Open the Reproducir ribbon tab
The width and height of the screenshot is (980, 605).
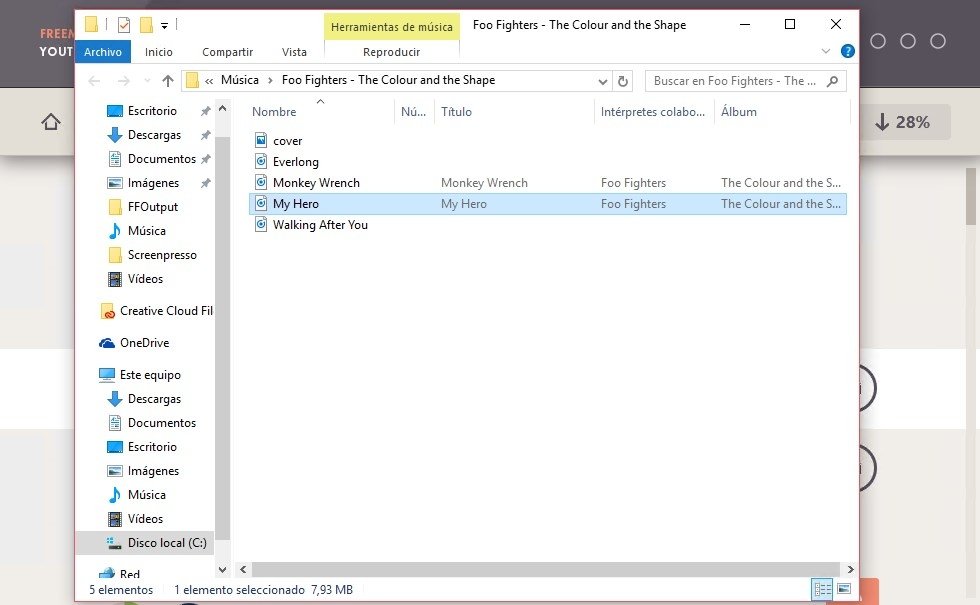coord(392,52)
